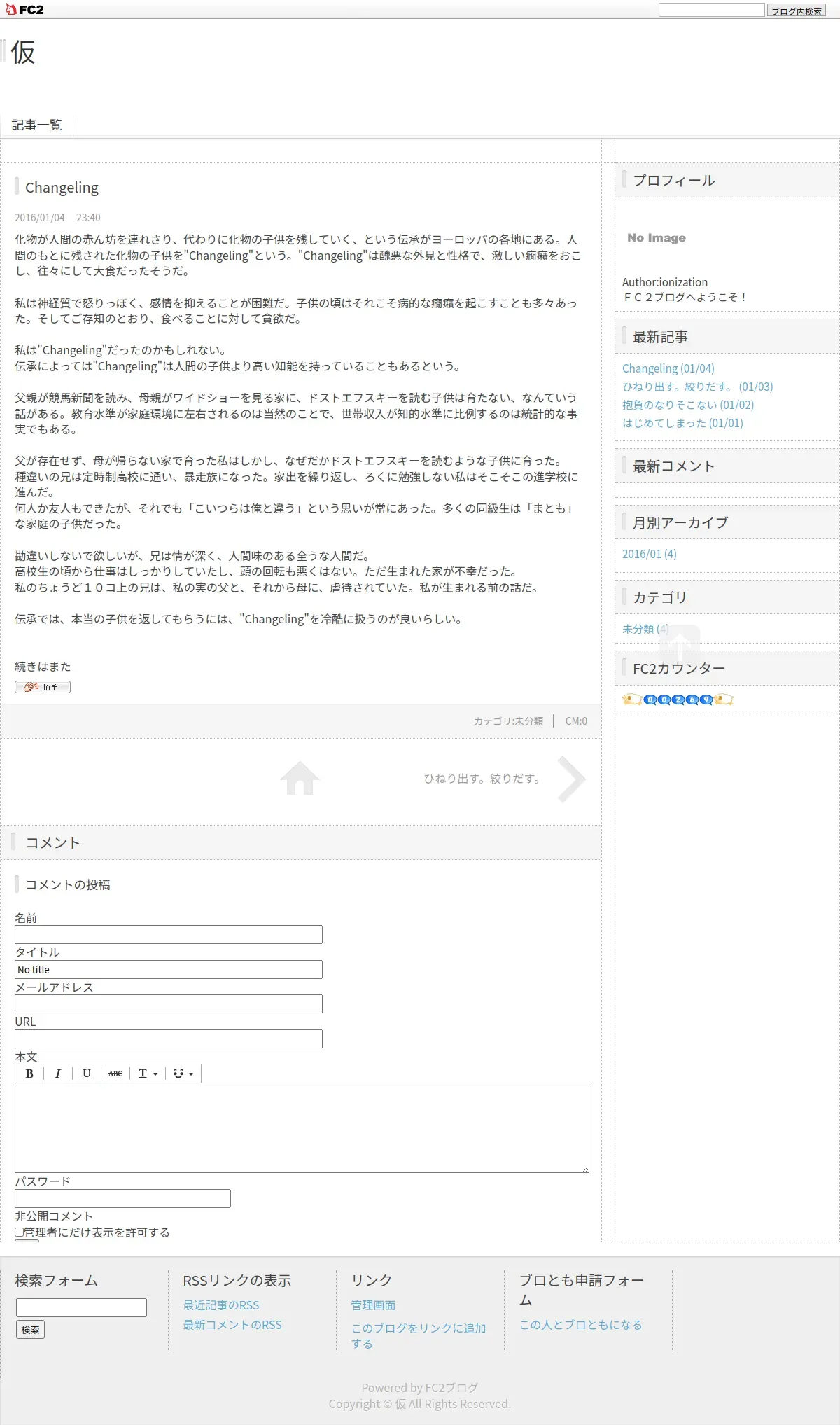Open the recent article はじめてしまった (01/01)
840x1425 pixels.
pos(682,423)
